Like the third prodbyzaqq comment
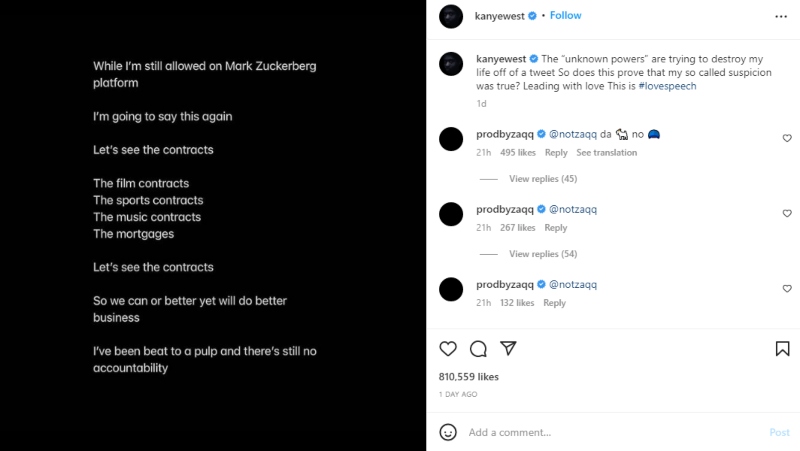Viewport: 800px width, 451px height. [x=787, y=289]
